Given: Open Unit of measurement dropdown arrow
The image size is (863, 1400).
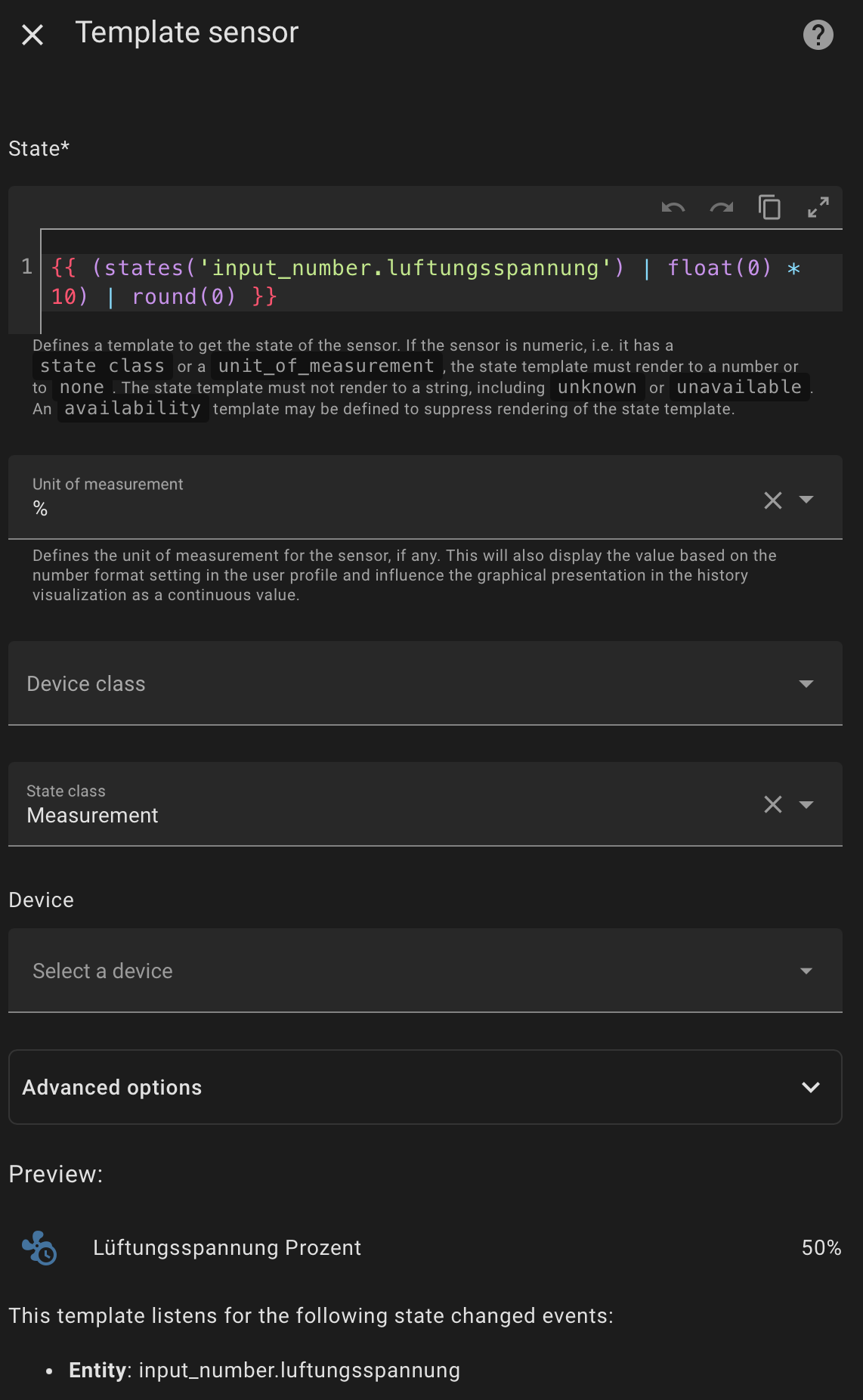Looking at the screenshot, I should [806, 500].
